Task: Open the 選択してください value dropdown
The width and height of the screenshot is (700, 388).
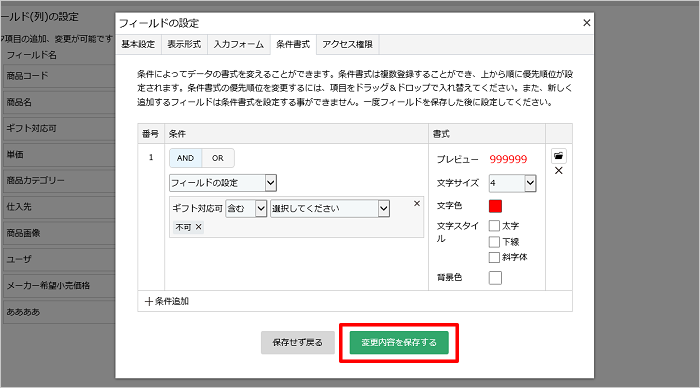Action: pos(330,209)
